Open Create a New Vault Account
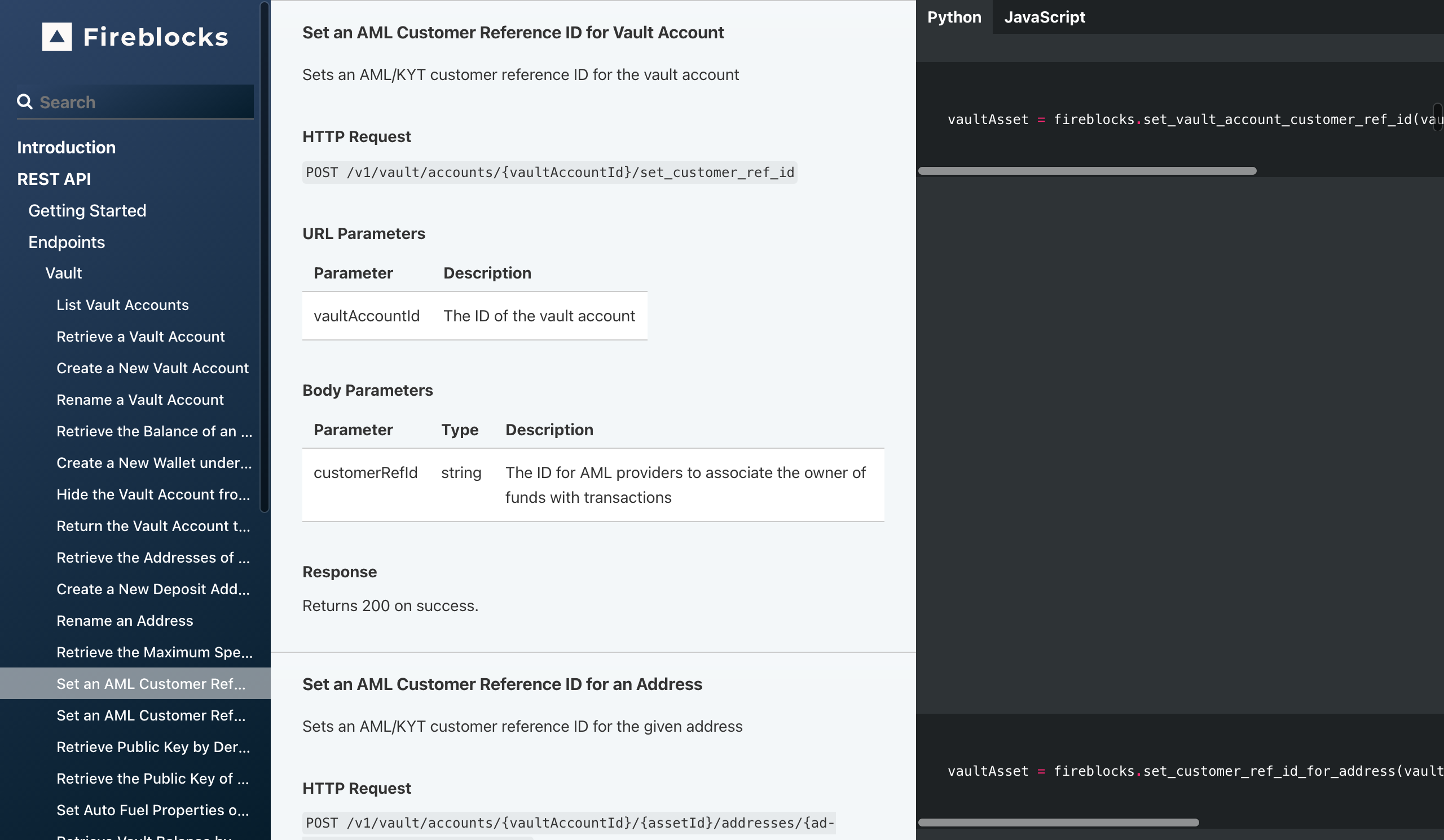The height and width of the screenshot is (840, 1444). [152, 368]
